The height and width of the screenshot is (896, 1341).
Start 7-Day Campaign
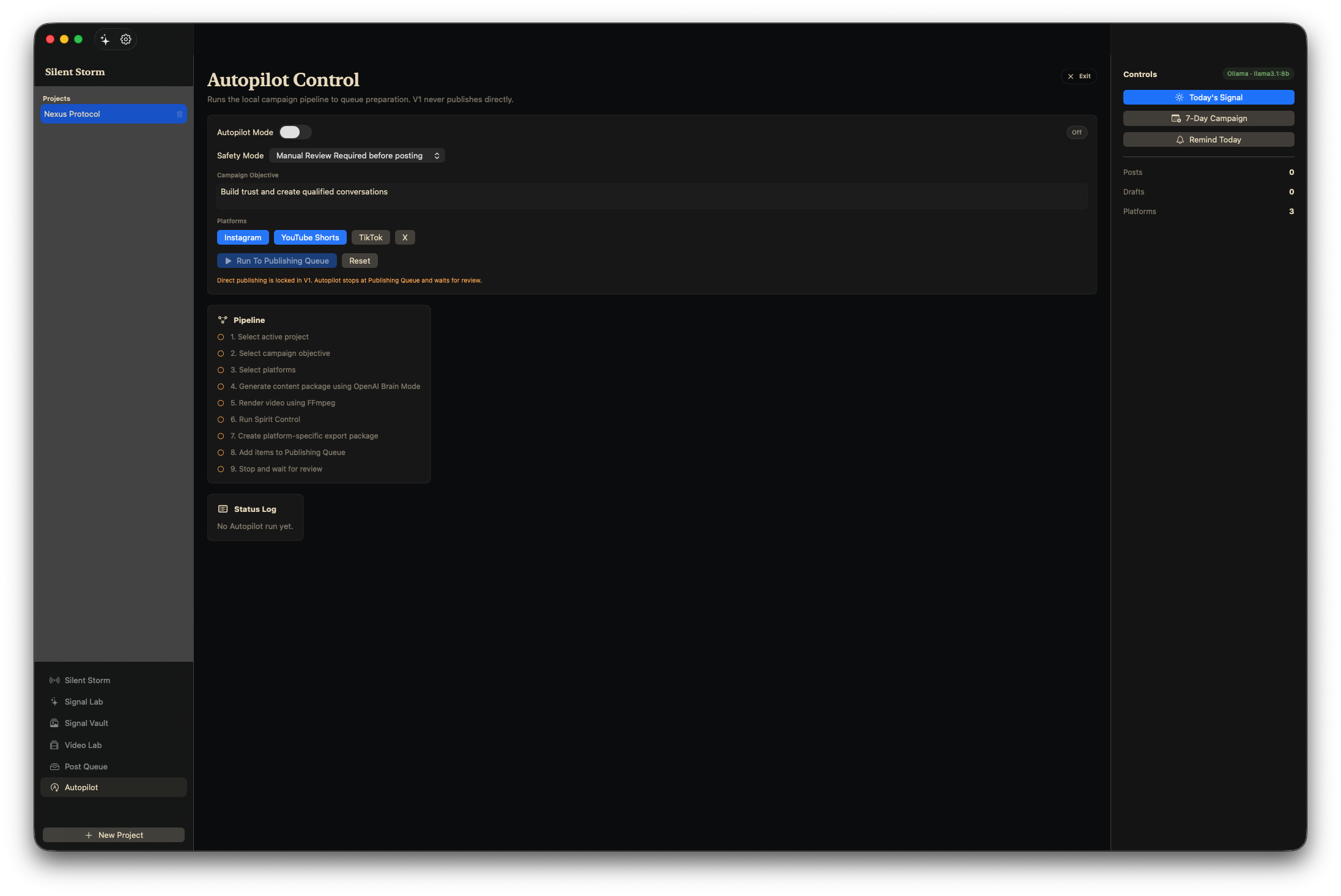coord(1208,118)
